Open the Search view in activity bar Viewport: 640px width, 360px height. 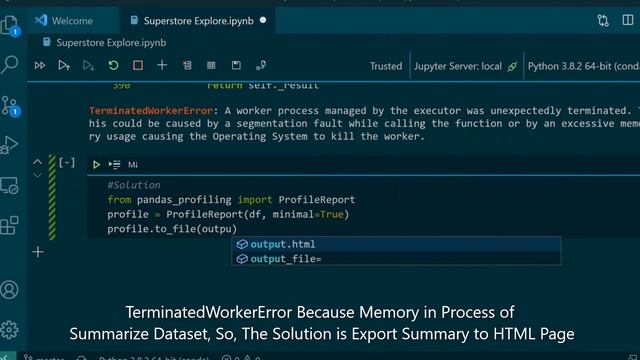(10, 64)
